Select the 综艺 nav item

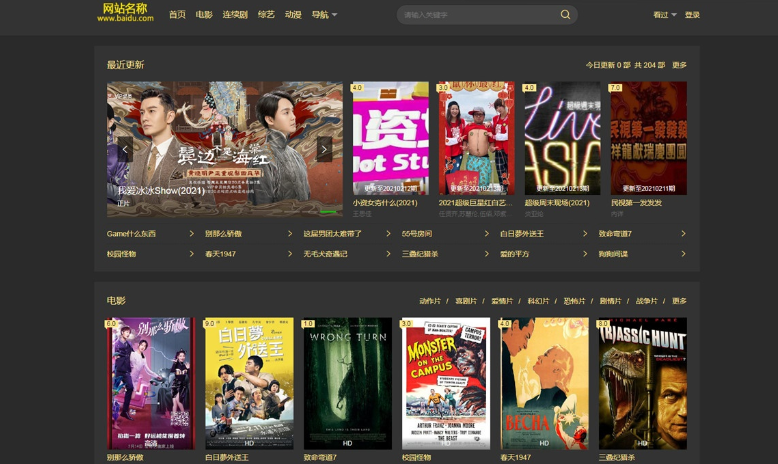click(x=266, y=15)
